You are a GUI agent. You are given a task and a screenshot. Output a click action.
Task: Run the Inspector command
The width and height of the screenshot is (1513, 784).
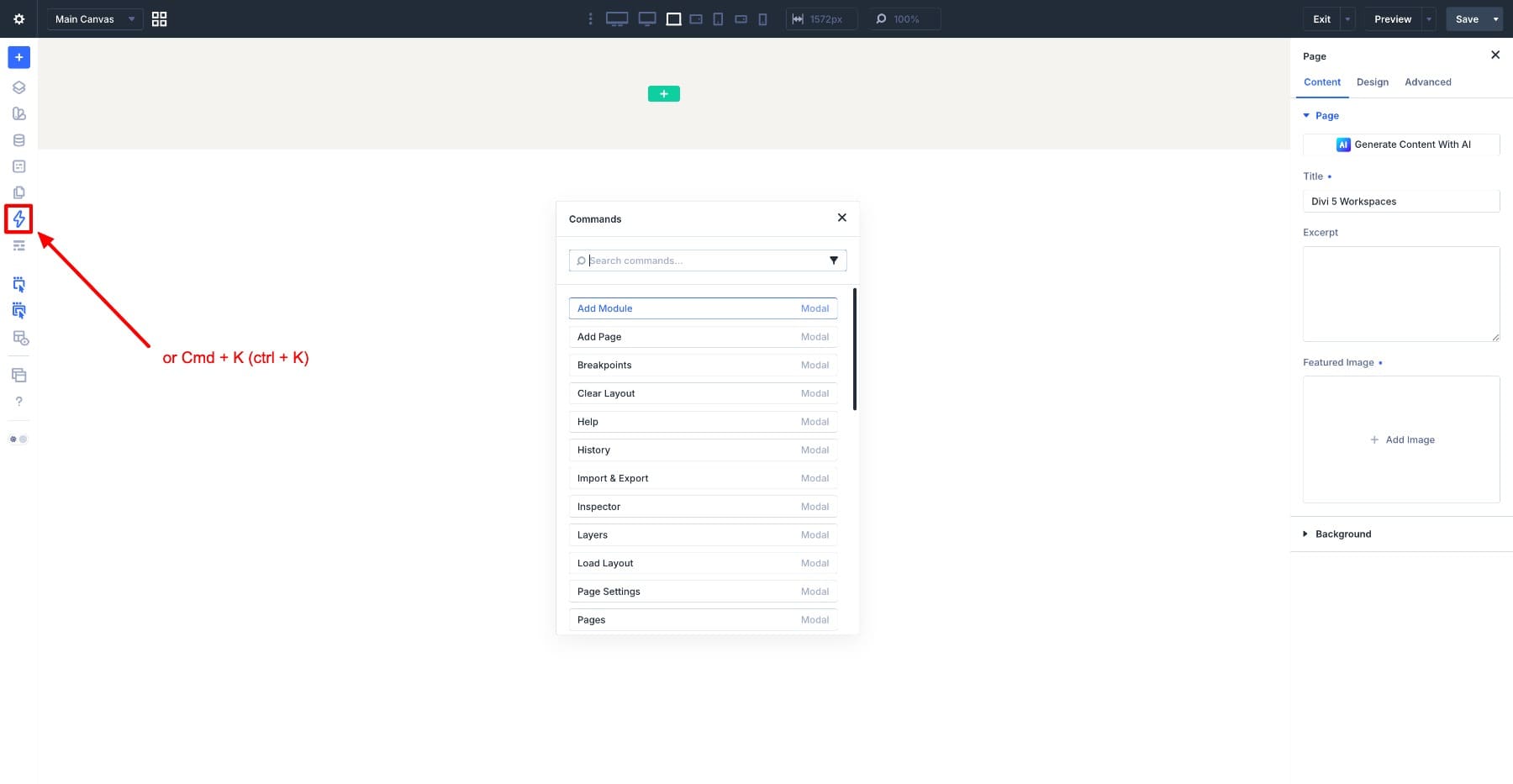click(703, 507)
